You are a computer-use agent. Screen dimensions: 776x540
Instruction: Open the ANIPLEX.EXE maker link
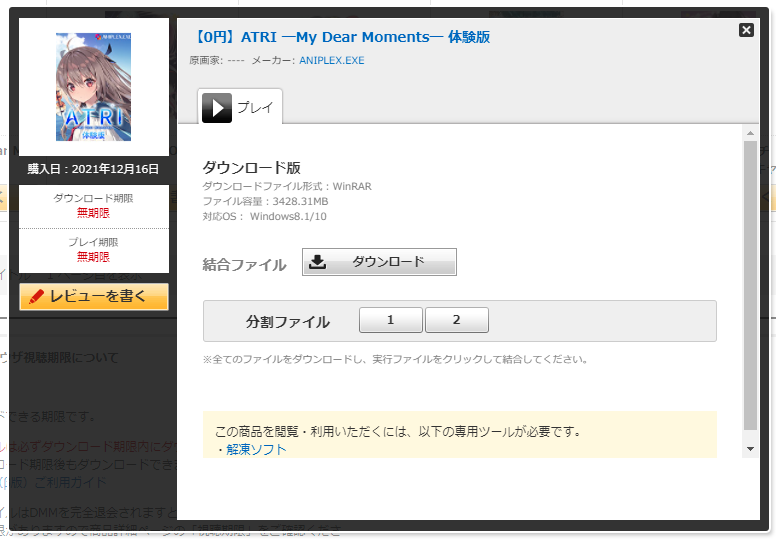pyautogui.click(x=332, y=60)
